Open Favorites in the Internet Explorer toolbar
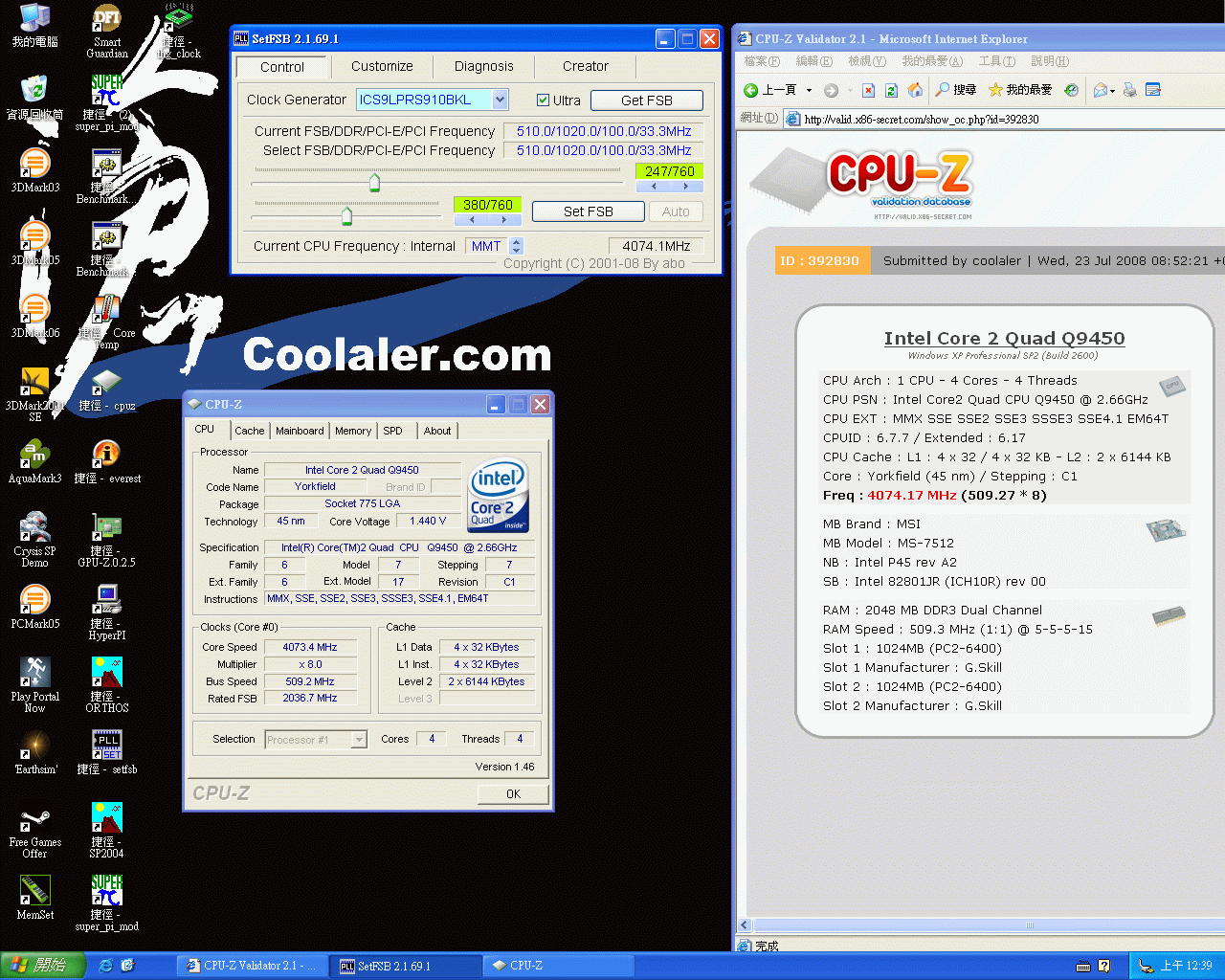1225x980 pixels. click(1020, 90)
